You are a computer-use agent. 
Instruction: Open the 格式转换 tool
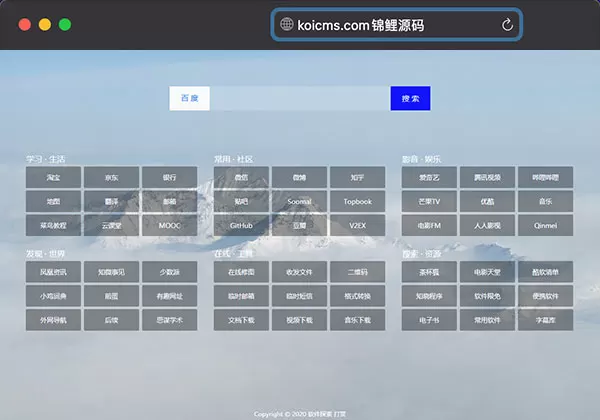tap(357, 296)
